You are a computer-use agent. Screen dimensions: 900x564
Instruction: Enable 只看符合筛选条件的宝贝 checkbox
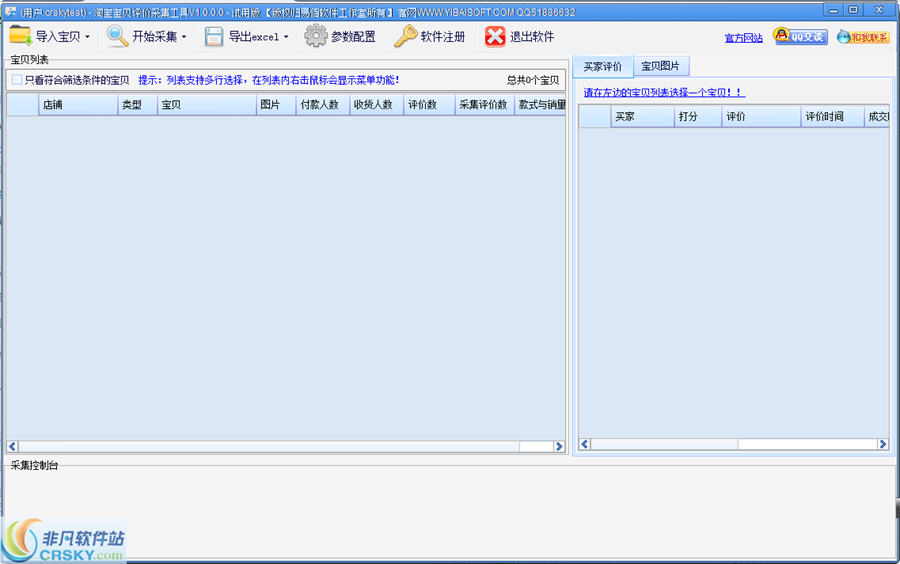(x=17, y=80)
